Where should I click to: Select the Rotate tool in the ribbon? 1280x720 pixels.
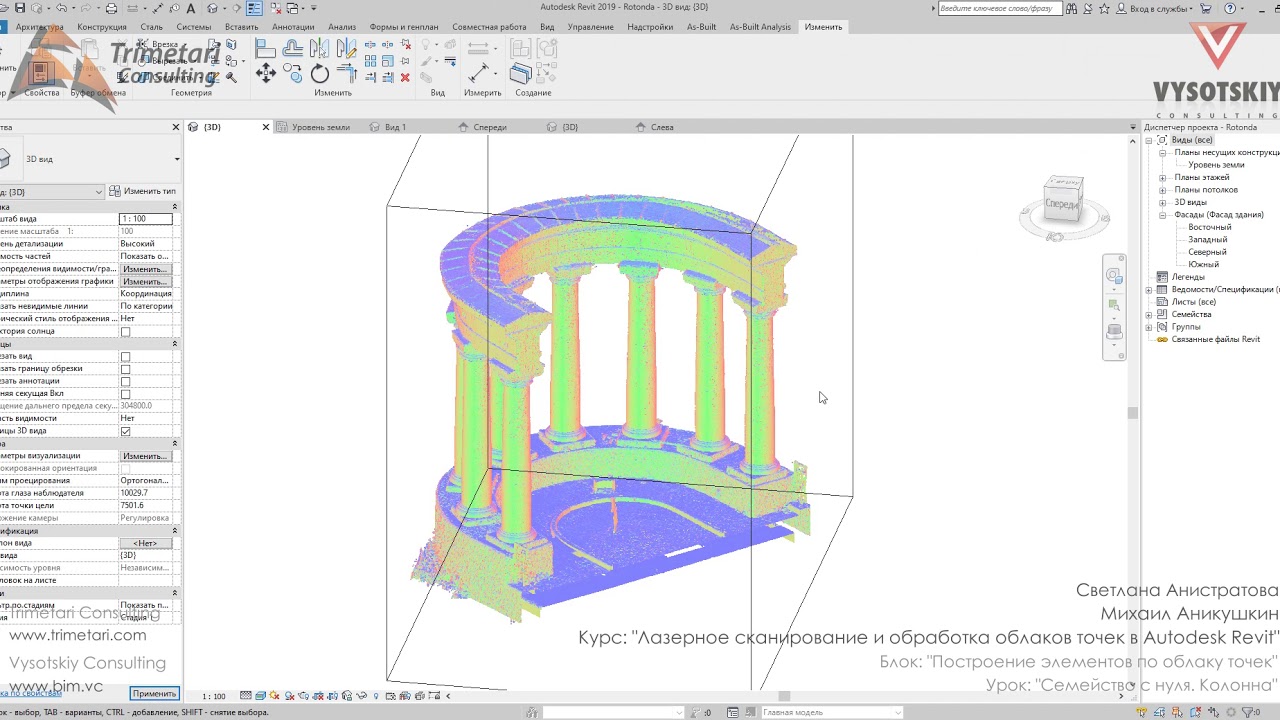(x=320, y=73)
